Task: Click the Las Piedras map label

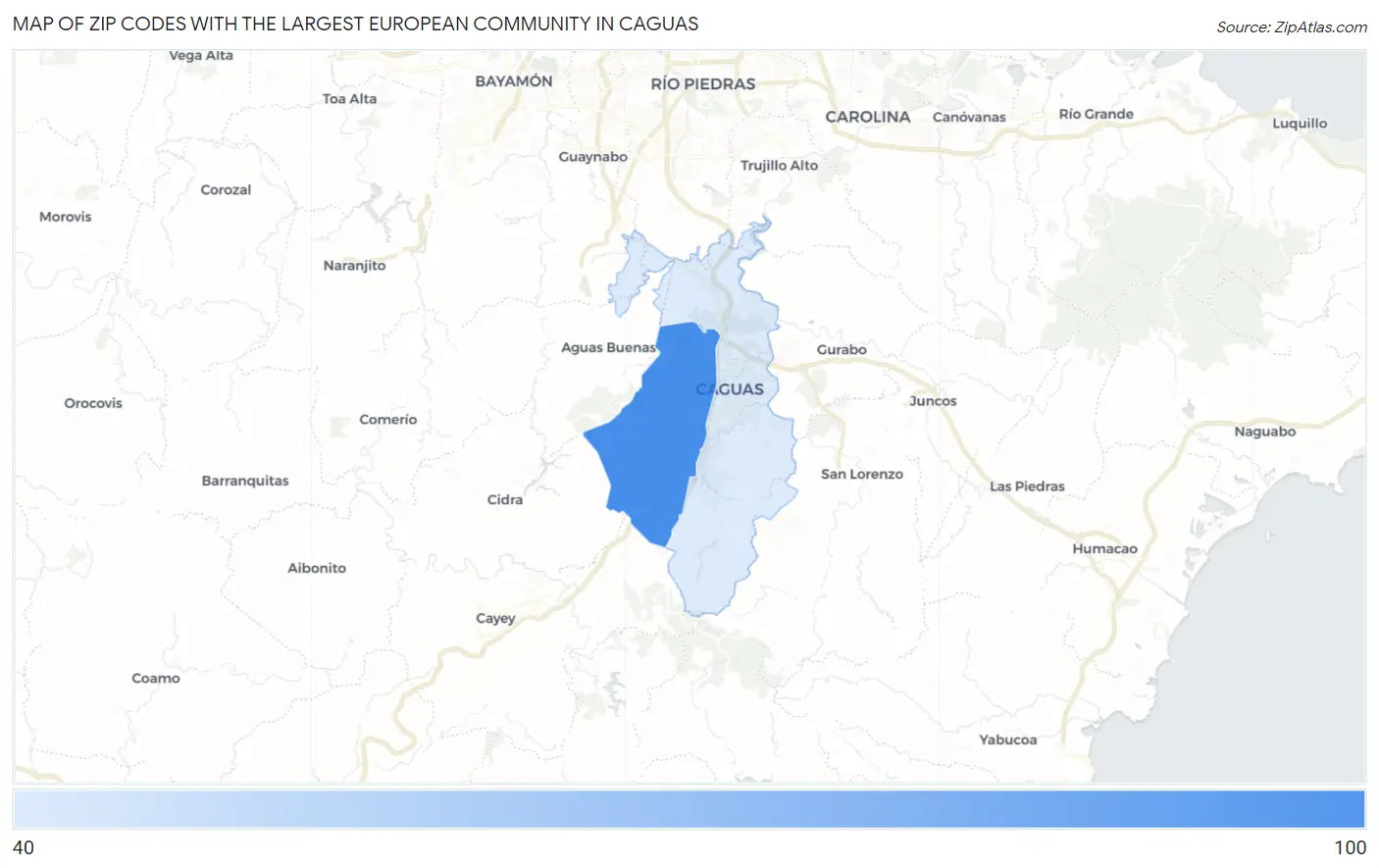Action: [x=1027, y=486]
